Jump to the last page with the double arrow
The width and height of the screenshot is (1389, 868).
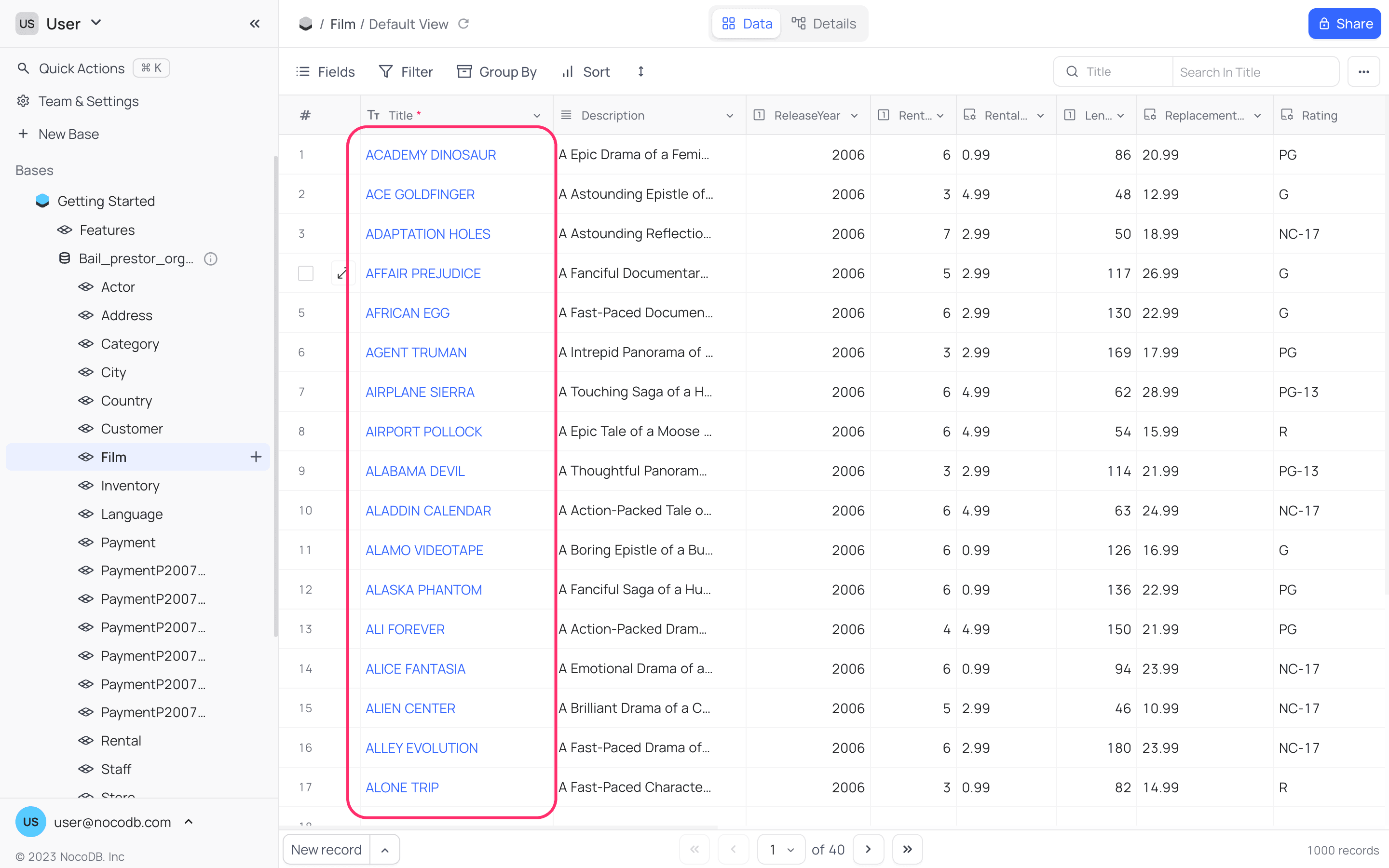[908, 849]
